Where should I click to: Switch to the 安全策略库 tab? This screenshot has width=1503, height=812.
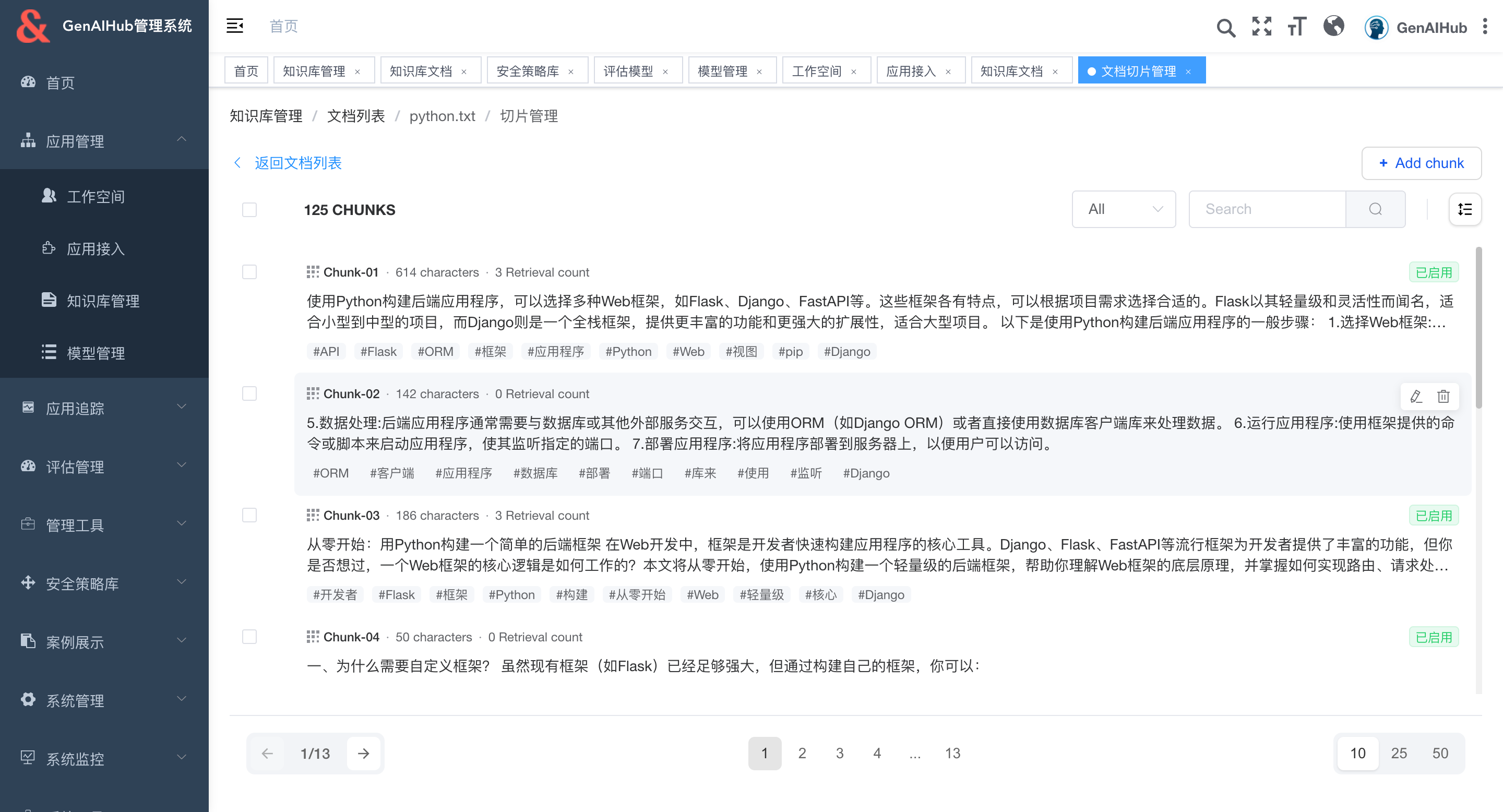[528, 71]
